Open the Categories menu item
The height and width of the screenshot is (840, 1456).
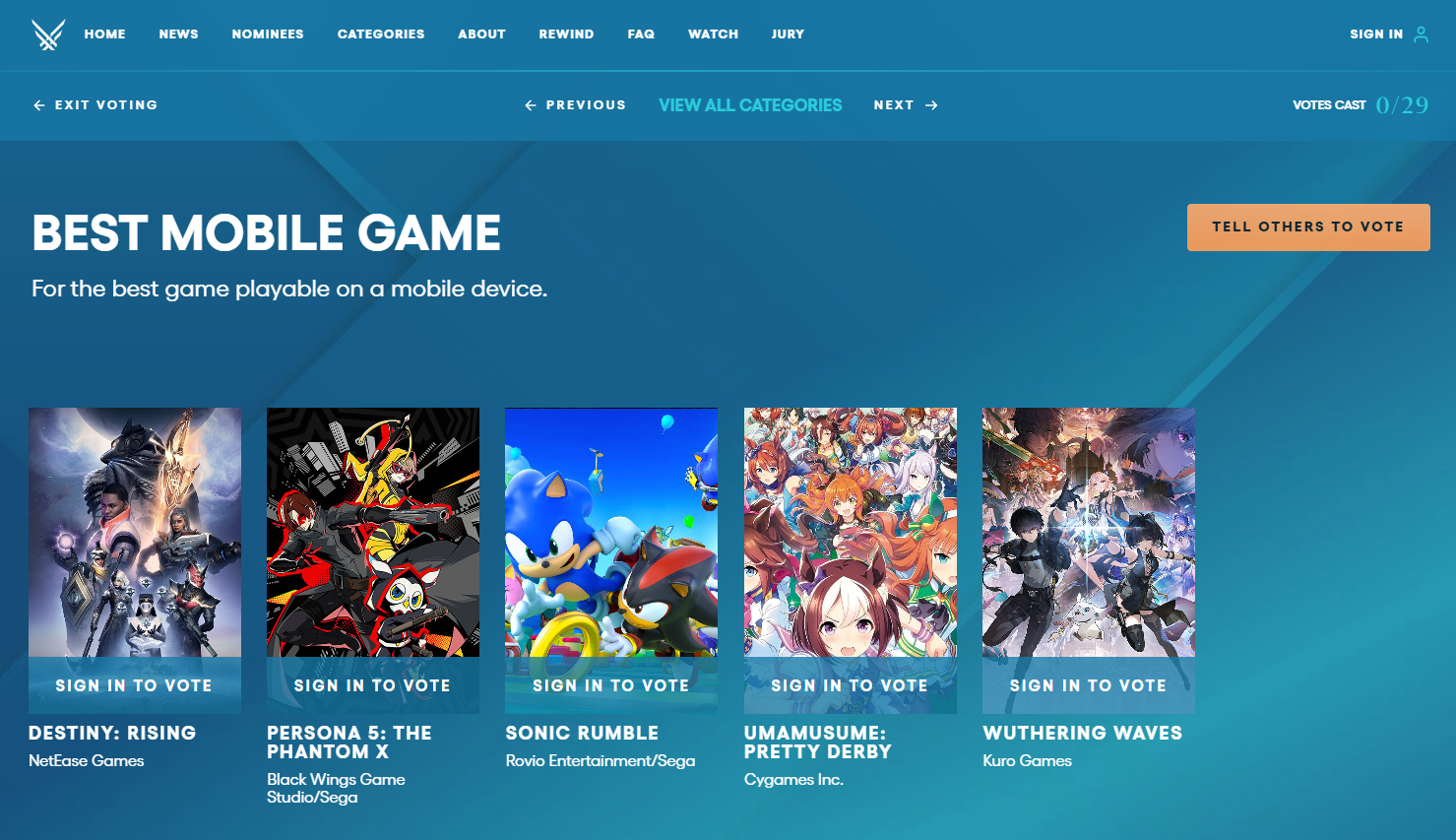pos(381,34)
